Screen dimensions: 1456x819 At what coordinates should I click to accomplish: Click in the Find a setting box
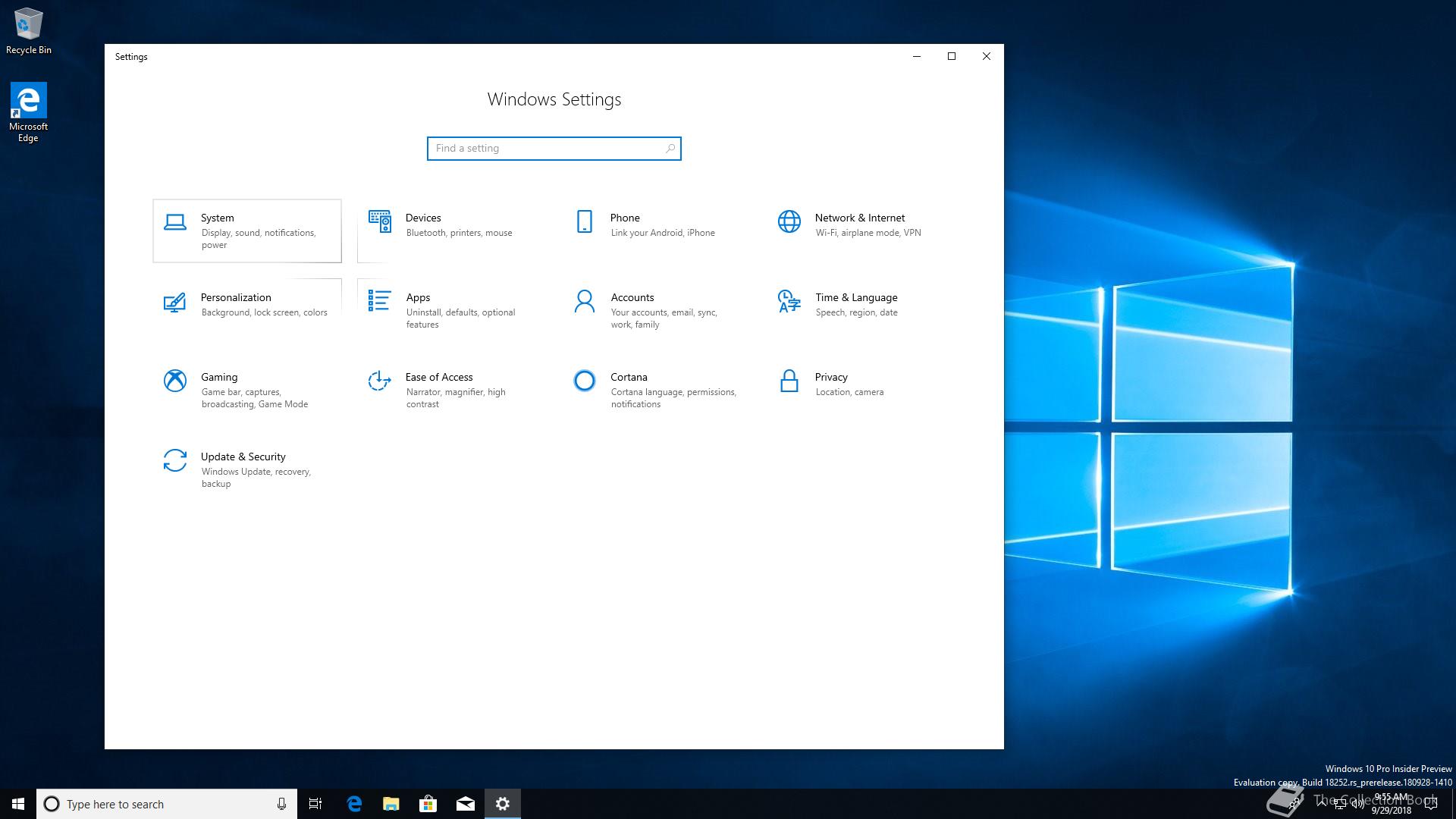click(554, 149)
